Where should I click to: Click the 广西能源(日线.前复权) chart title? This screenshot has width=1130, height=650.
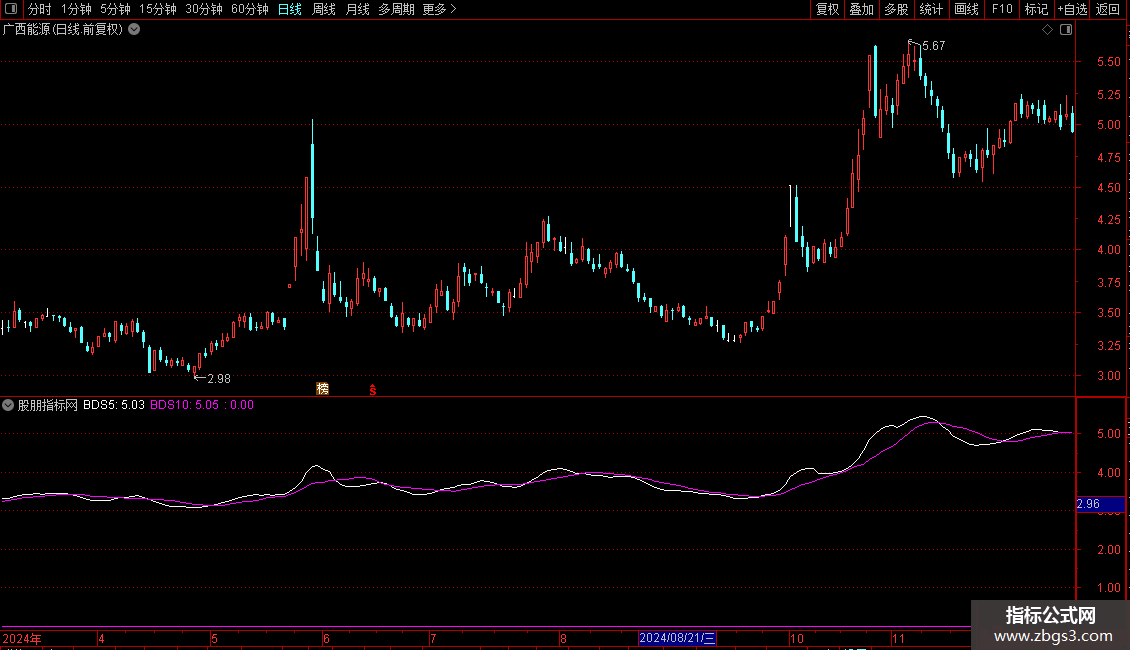[63, 30]
